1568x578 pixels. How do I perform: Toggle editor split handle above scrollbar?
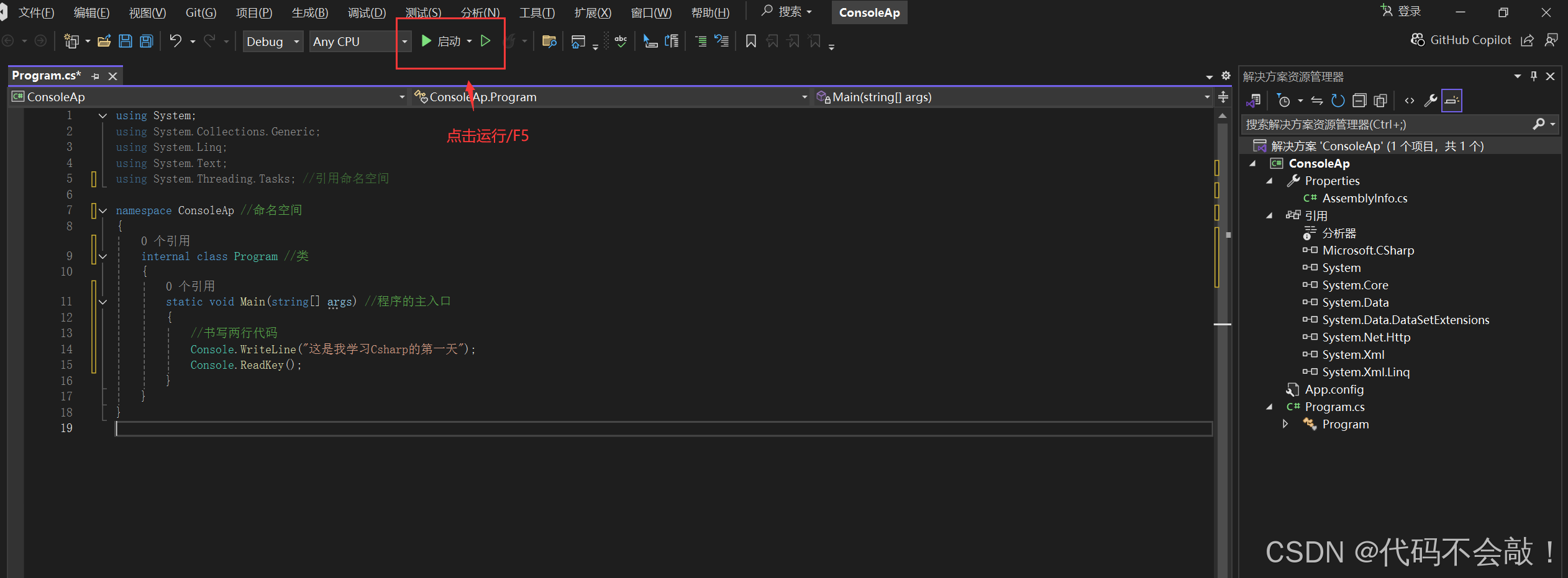(1223, 97)
